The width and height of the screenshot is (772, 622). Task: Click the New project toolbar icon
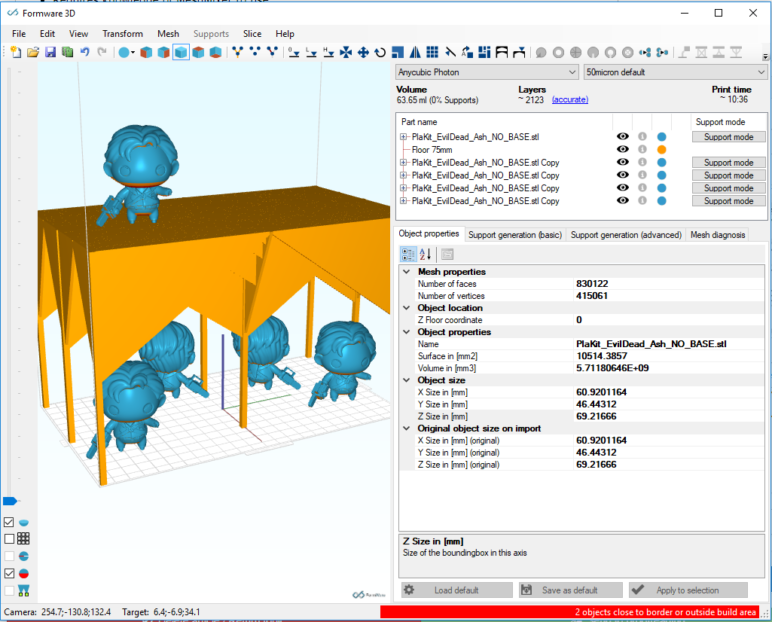16,52
